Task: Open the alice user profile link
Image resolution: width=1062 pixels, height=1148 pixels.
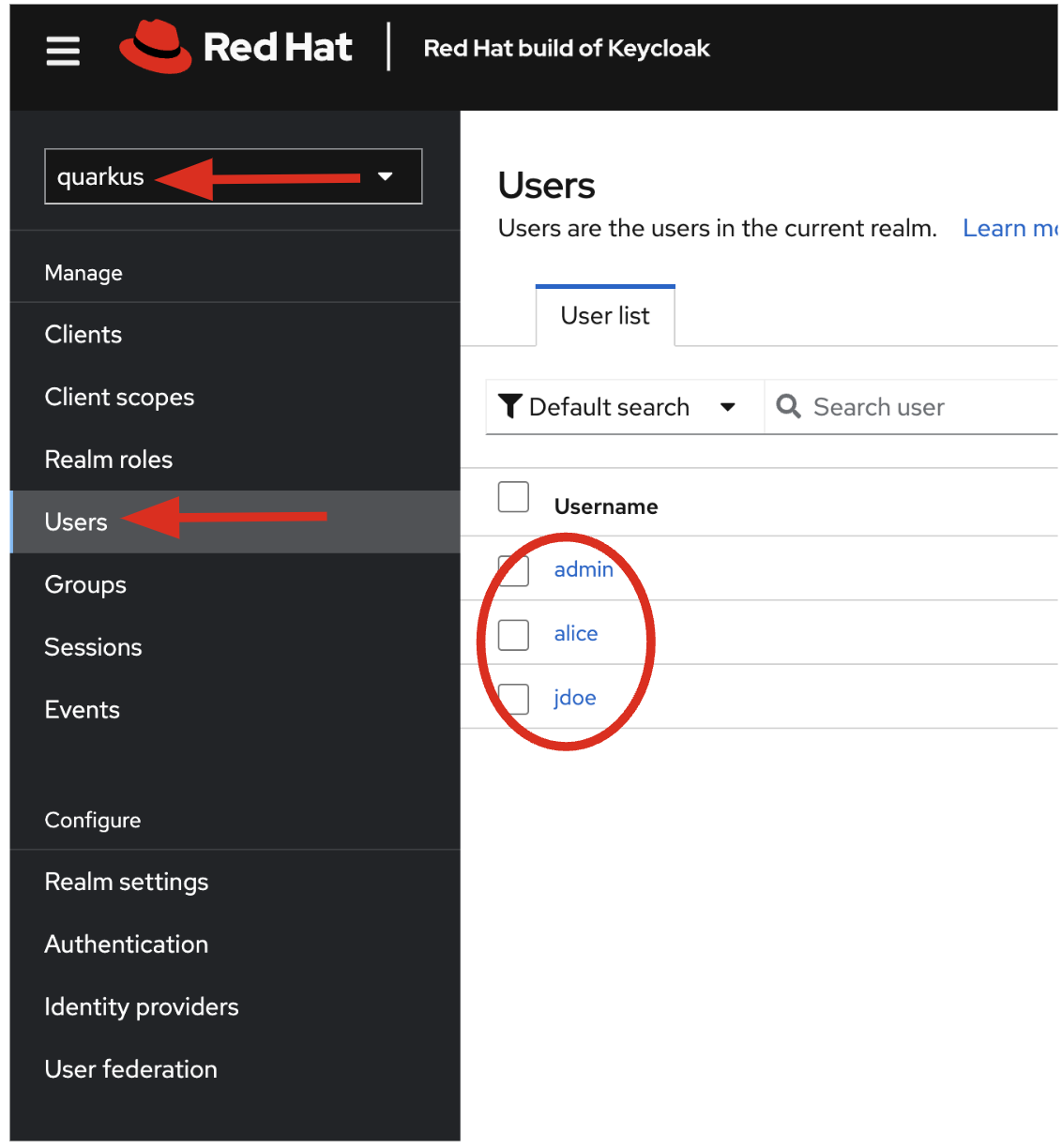Action: 575,634
